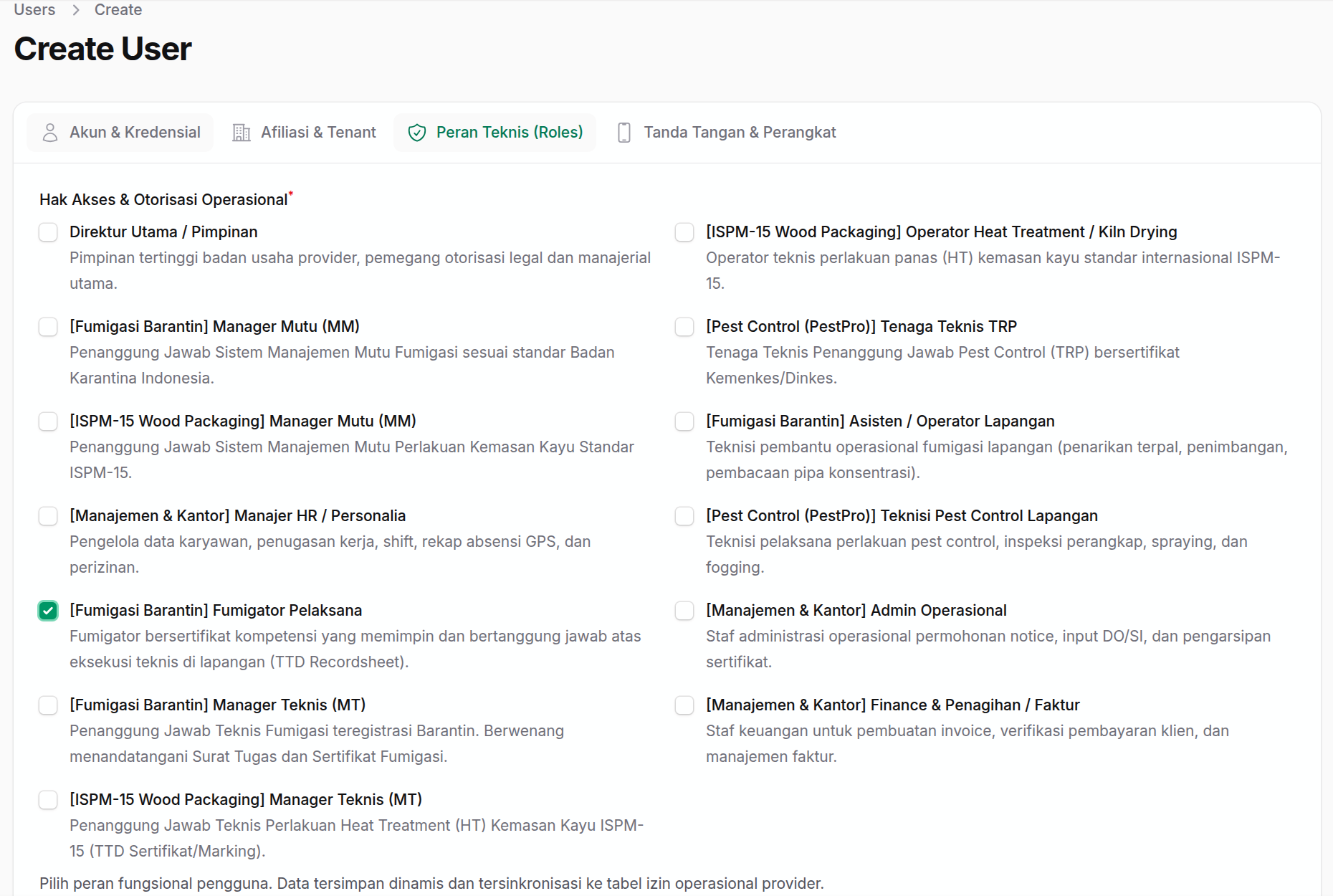The image size is (1333, 896).
Task: Select the Finance & Penagihan / Faktur checkbox
Action: (x=684, y=705)
